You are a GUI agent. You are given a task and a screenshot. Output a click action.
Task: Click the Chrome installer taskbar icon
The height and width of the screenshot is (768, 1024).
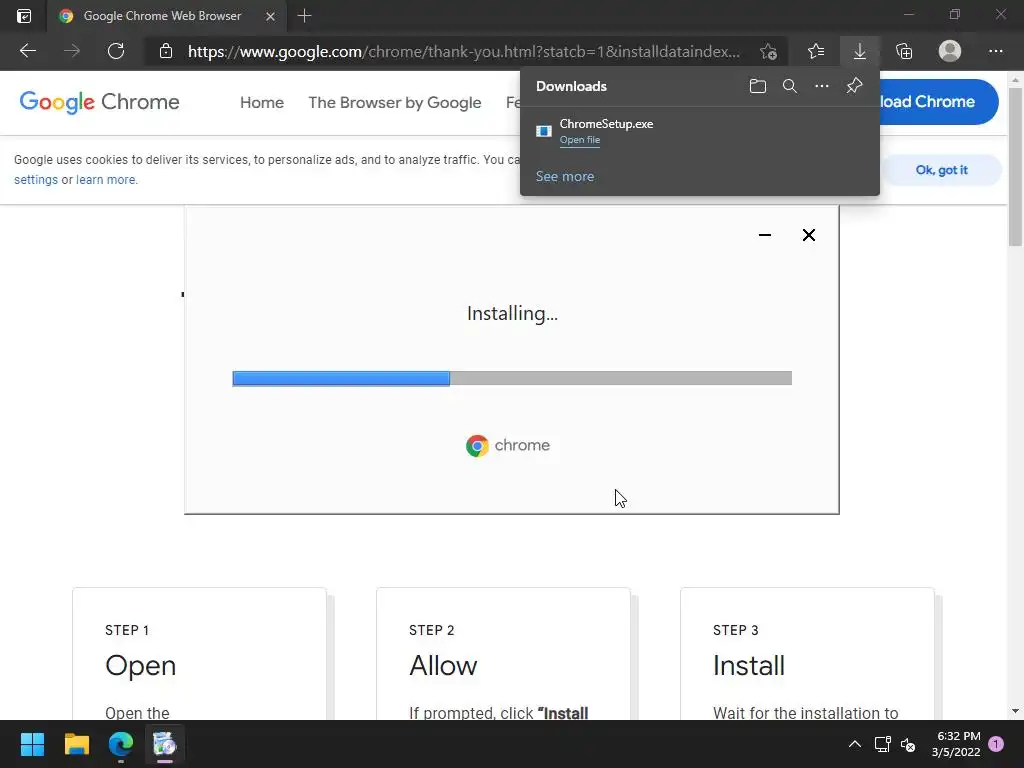(x=165, y=744)
